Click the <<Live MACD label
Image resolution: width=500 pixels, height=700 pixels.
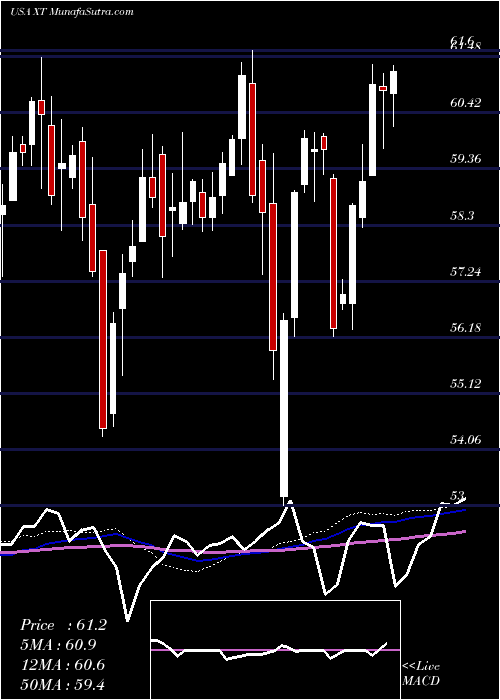point(421,673)
